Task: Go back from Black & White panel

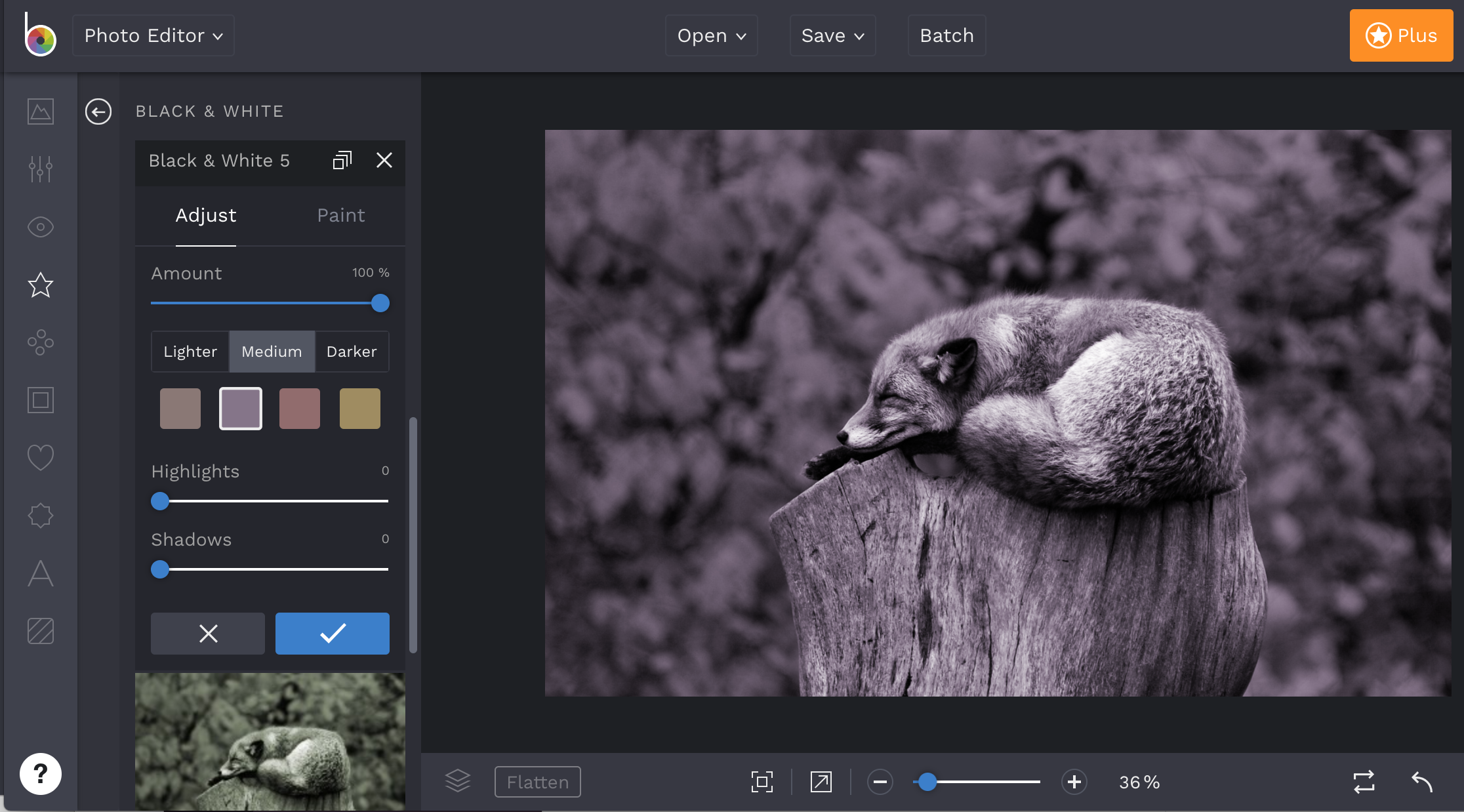Action: pos(98,112)
